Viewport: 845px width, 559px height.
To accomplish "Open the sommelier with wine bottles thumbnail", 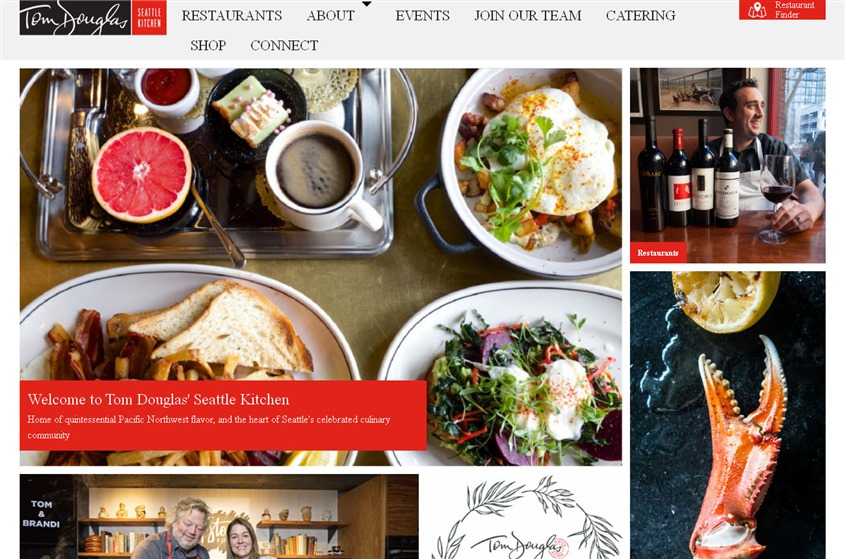I will click(728, 165).
